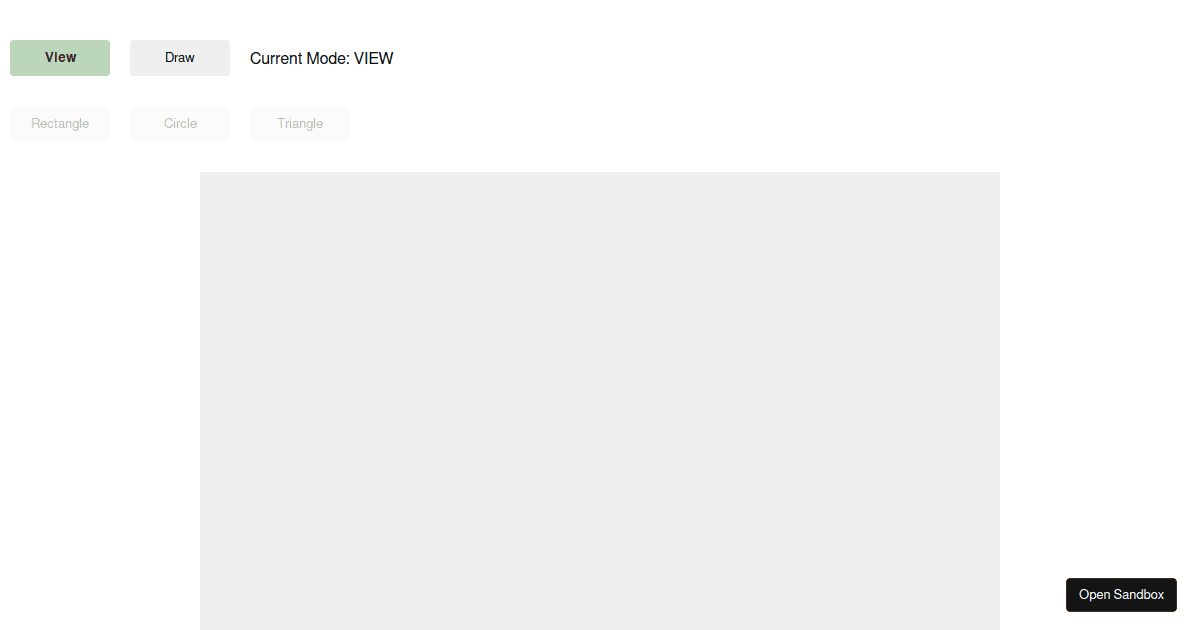Viewport: 1200px width, 630px height.
Task: Launch Open Sandbox
Action: [1121, 595]
